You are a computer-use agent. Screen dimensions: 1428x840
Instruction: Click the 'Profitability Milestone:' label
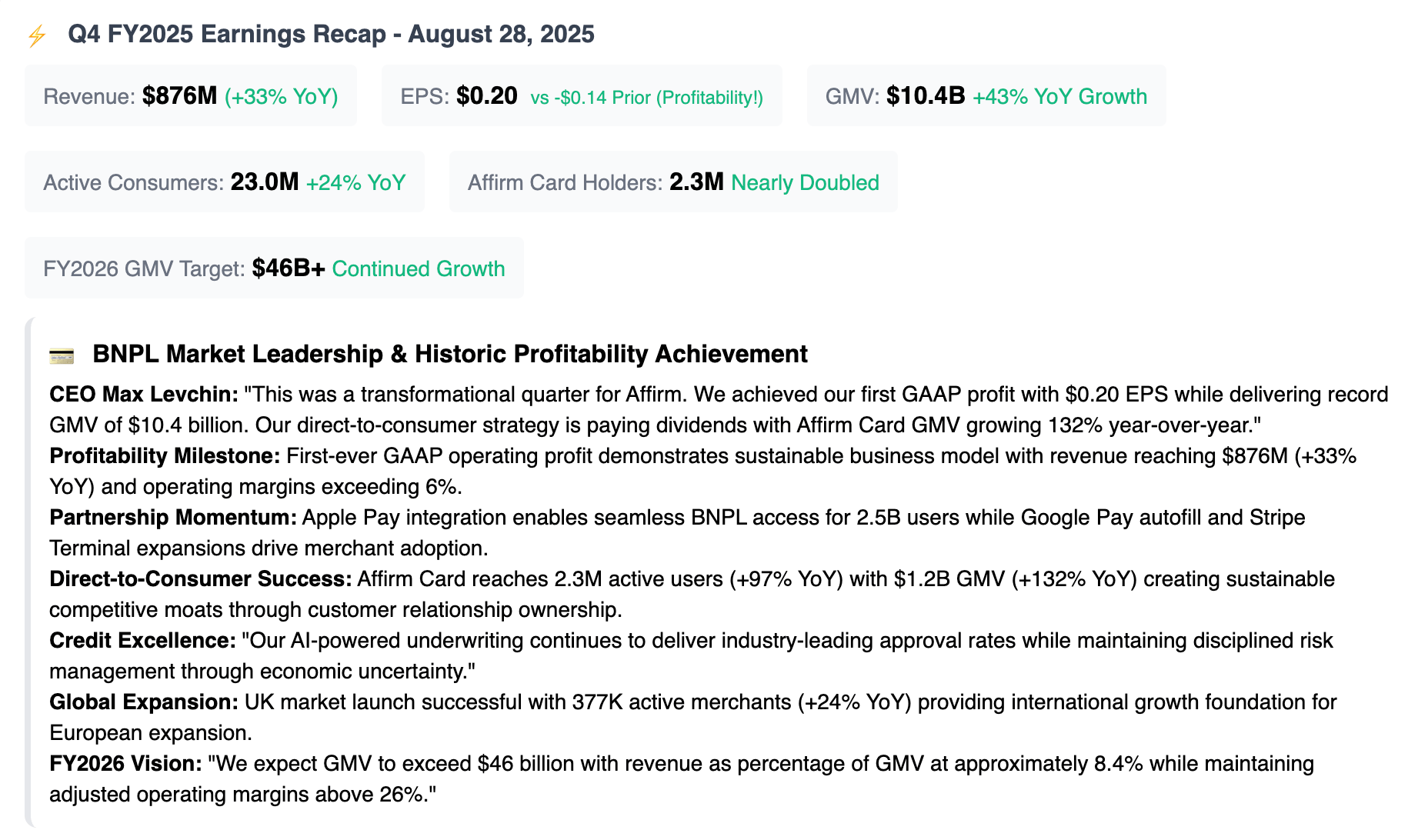[165, 456]
